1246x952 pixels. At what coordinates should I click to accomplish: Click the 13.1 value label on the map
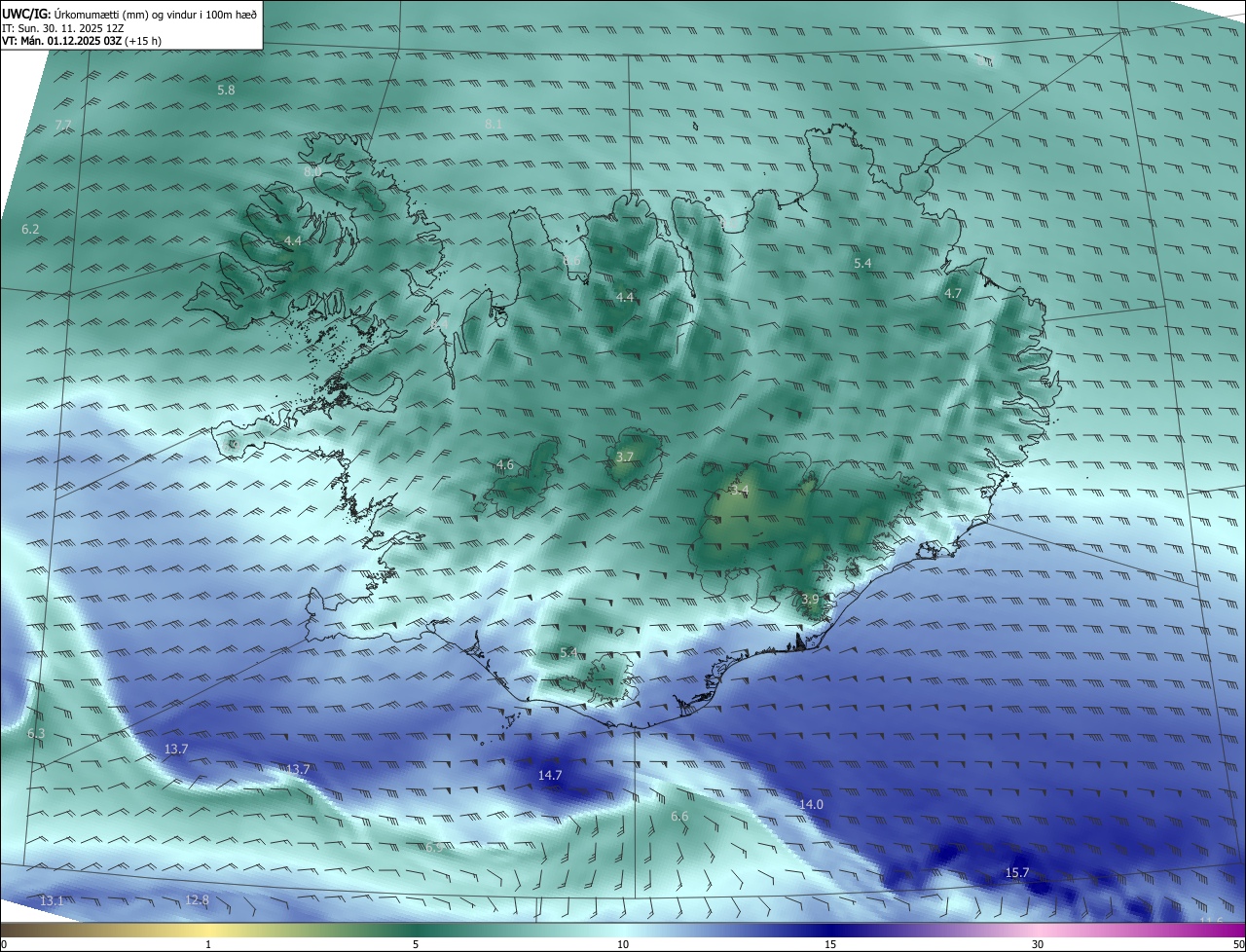52,900
